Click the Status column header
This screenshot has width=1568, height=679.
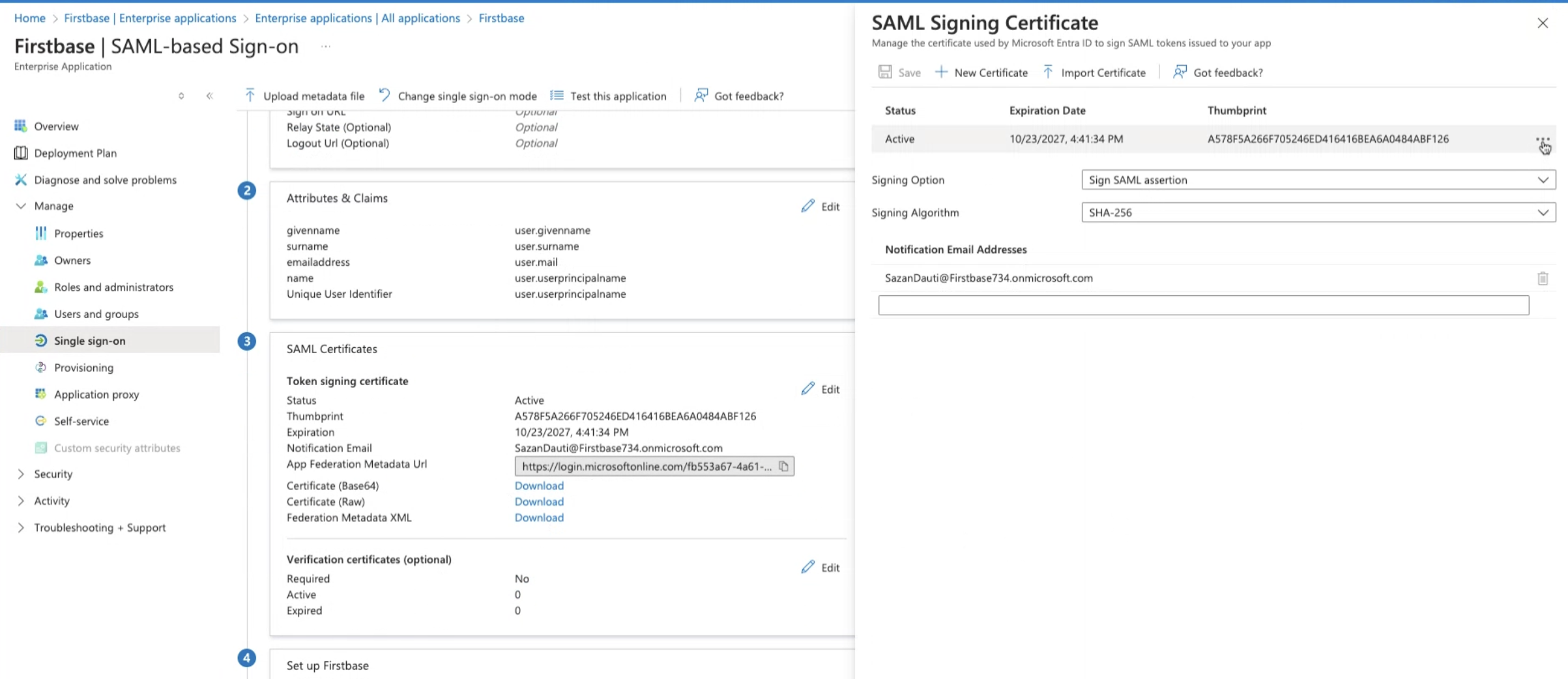coord(900,110)
